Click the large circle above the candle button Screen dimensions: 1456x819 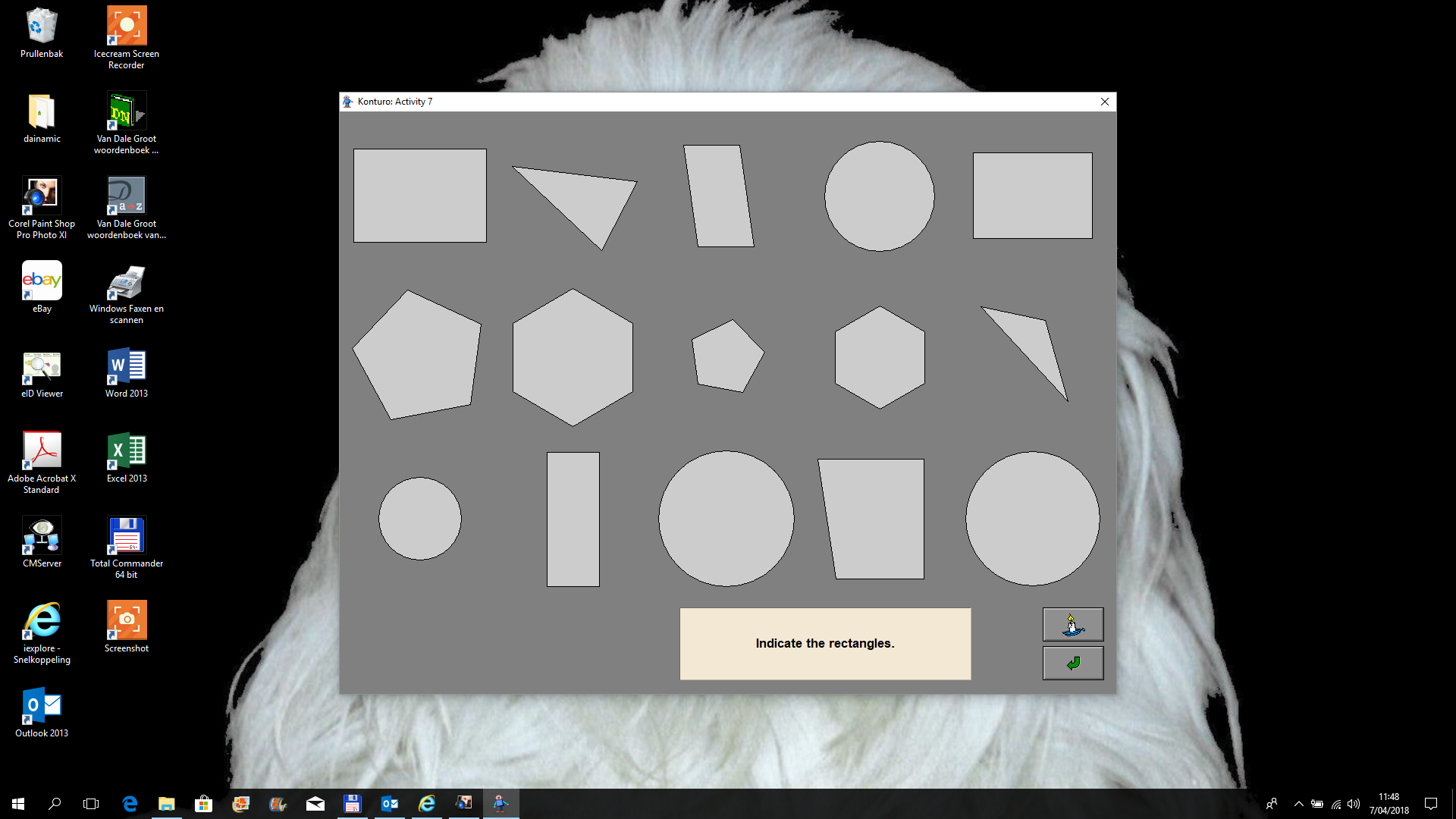[1033, 519]
